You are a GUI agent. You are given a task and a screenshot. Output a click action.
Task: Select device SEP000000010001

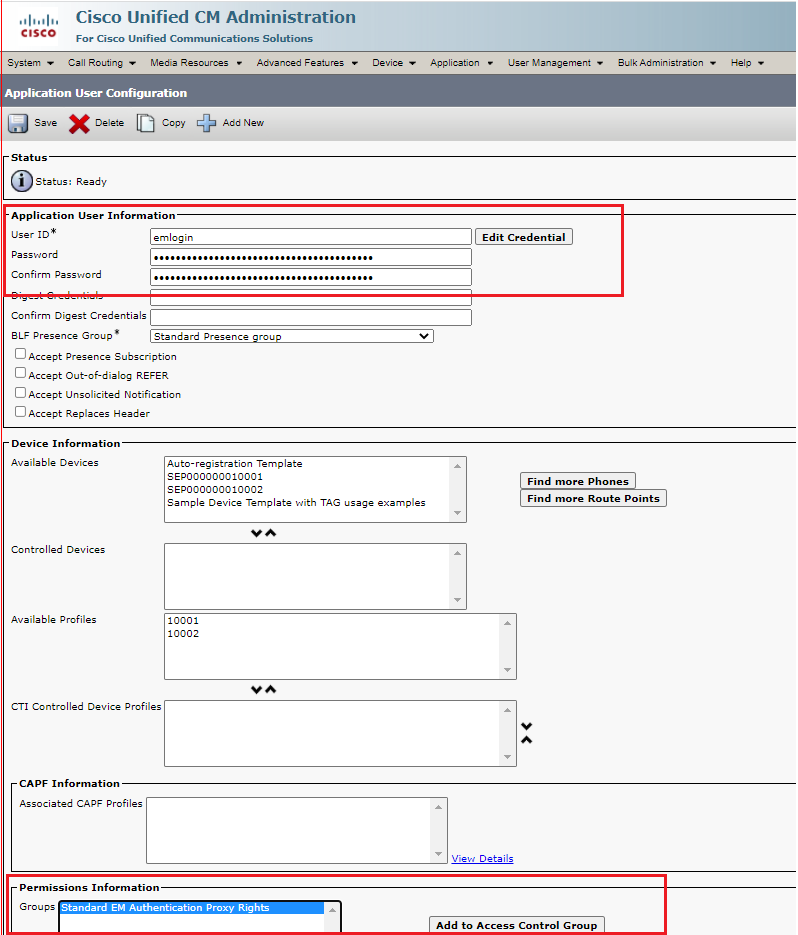point(215,476)
